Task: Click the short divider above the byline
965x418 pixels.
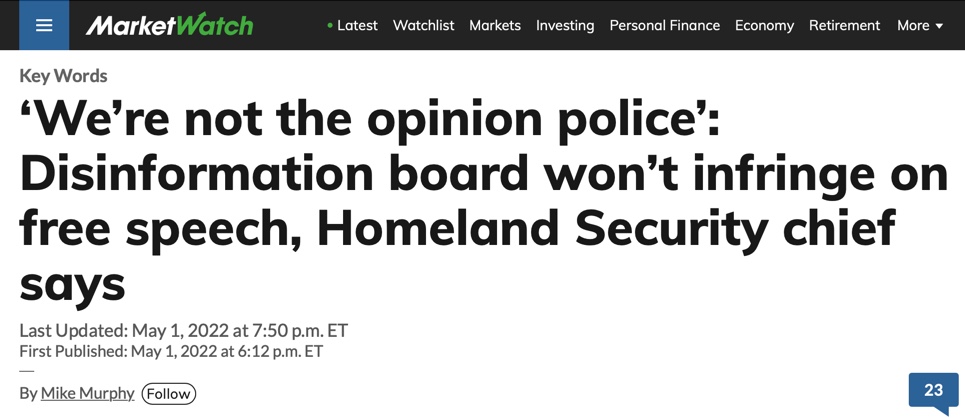Action: click(x=26, y=371)
